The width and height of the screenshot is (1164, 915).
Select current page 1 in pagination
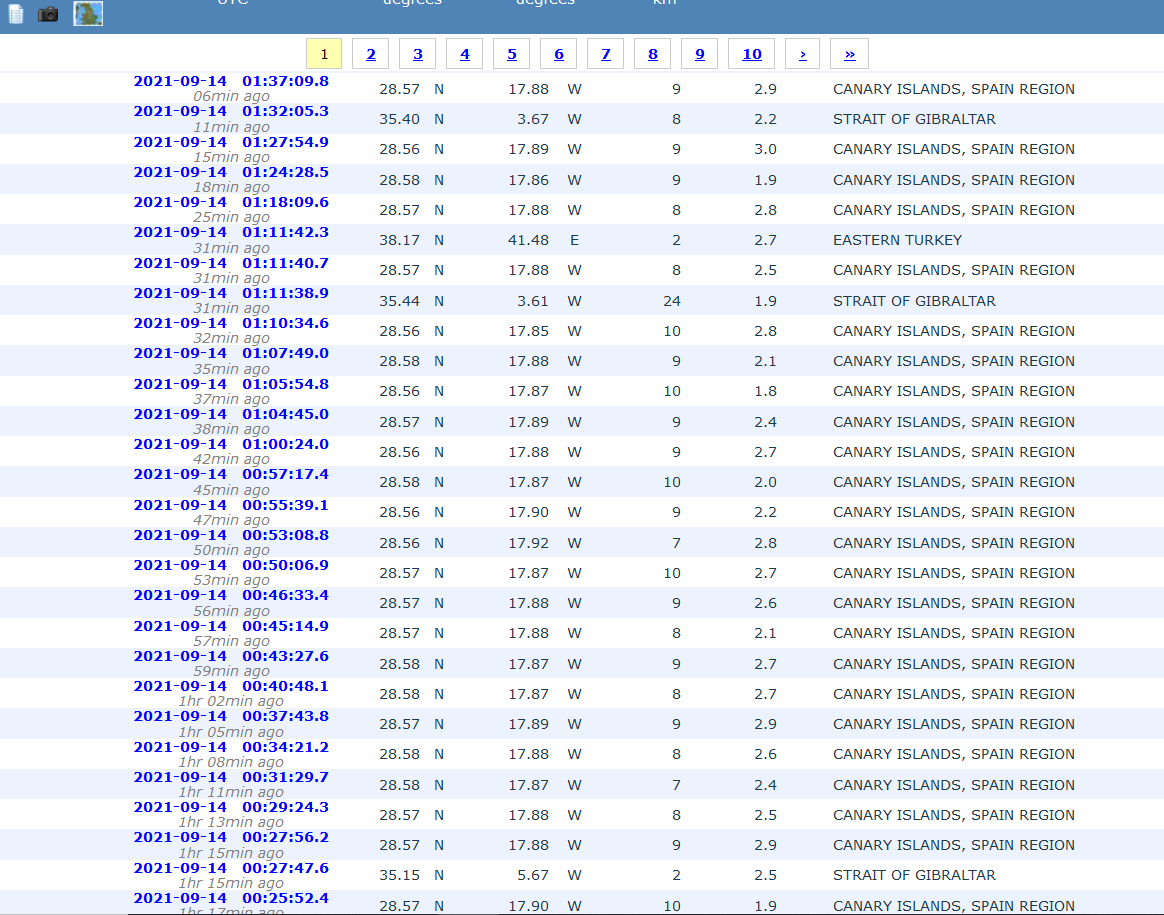(x=324, y=54)
